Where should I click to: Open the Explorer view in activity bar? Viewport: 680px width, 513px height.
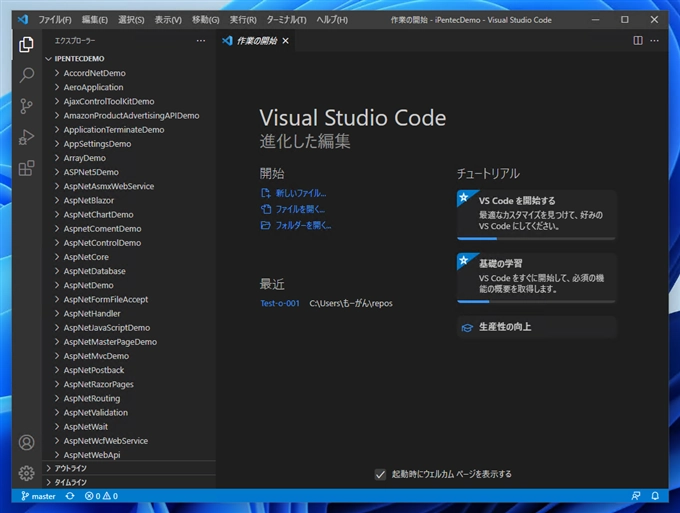coord(26,44)
